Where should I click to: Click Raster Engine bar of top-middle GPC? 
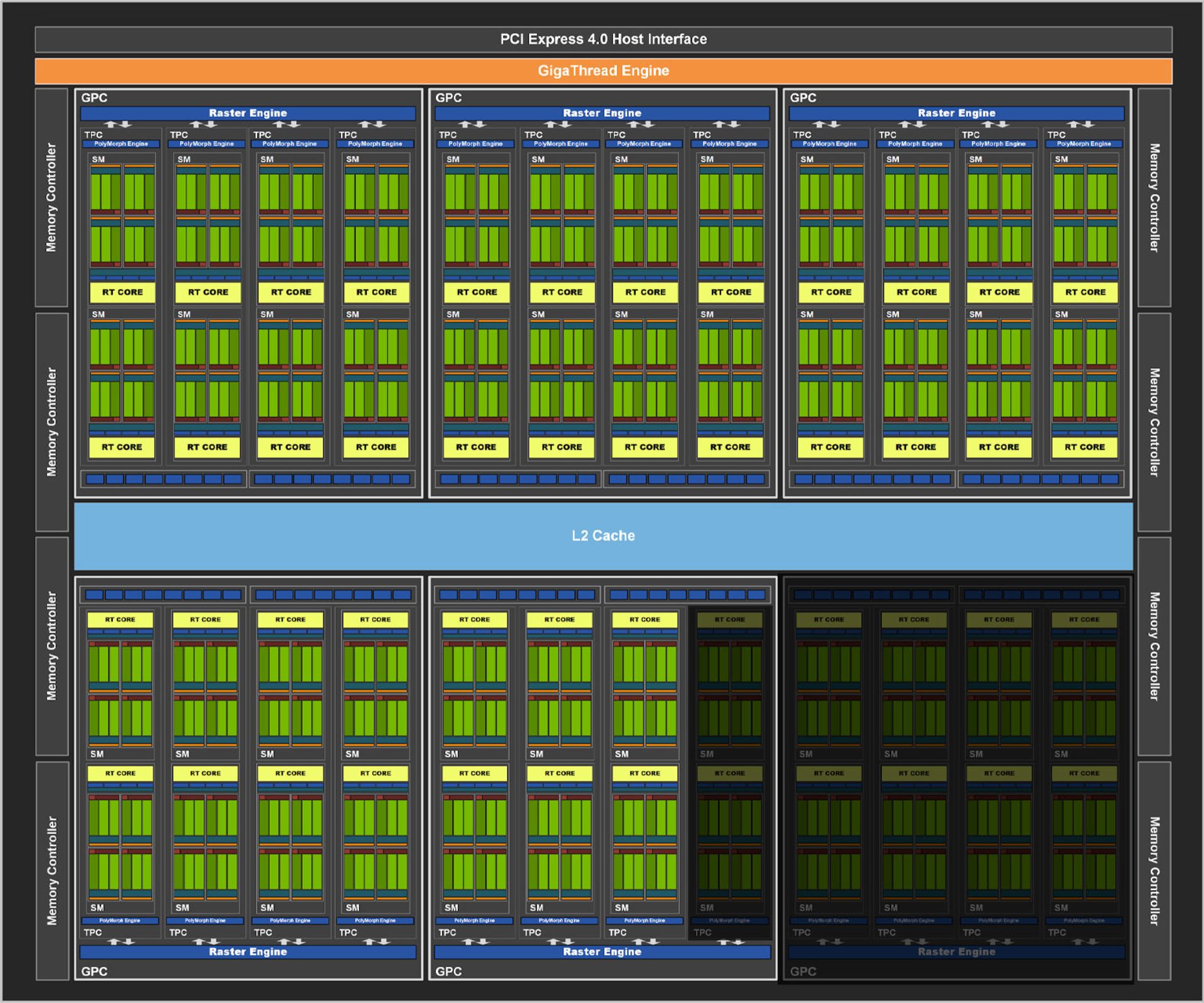pos(602,113)
